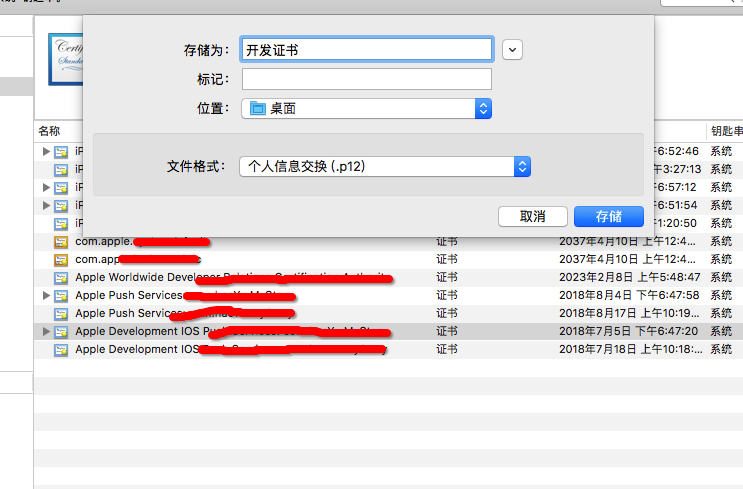
Task: Open the 文件格式 dropdown showing .p12
Action: 385,166
